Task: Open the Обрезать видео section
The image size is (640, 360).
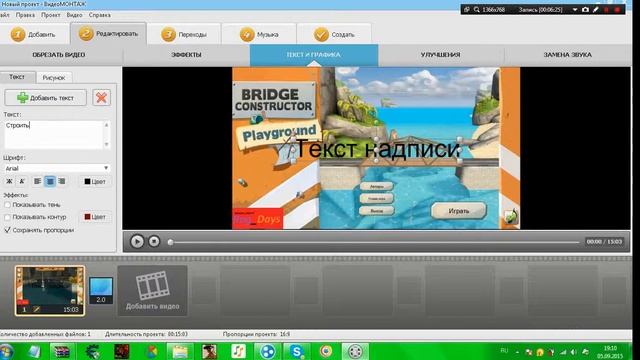Action: (59, 55)
